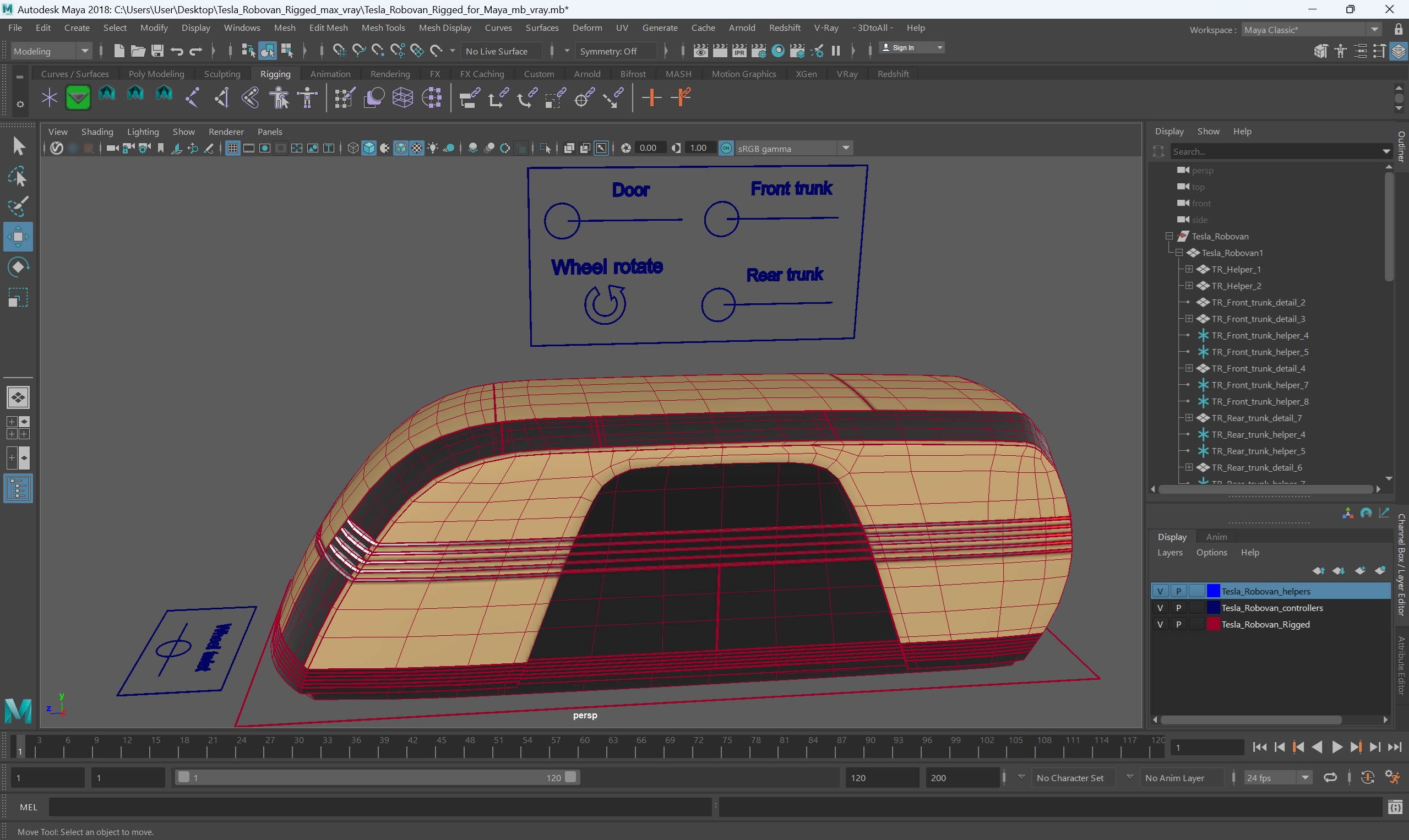Screen dimensions: 1409x840
Task: Click blue color swatch of Tesla_Robovan_helpers layer
Action: click(x=1213, y=591)
